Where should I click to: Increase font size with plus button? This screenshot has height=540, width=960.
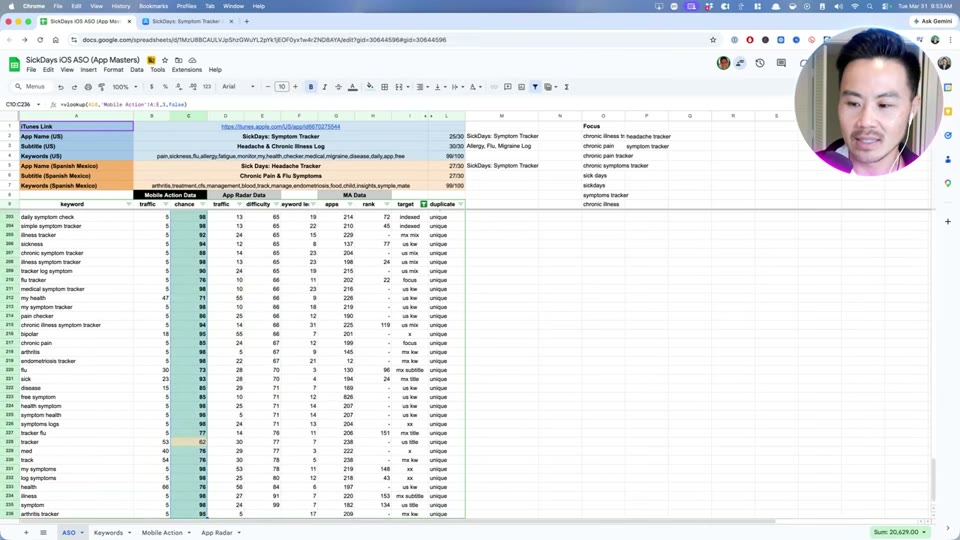(295, 87)
